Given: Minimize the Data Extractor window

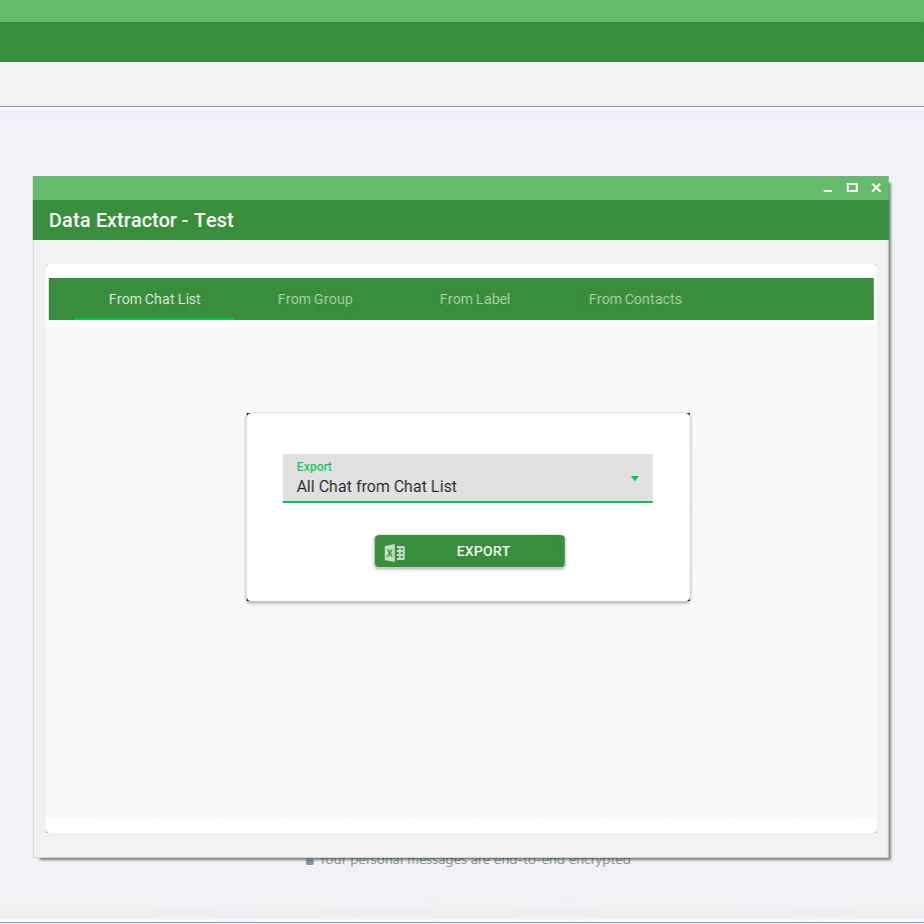Looking at the screenshot, I should 827,188.
